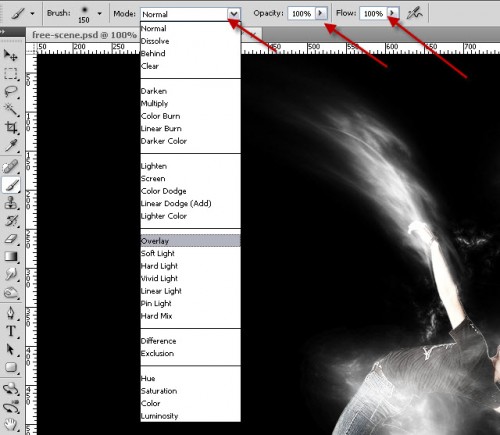
Task: Click the Opacity 100% value field
Action: click(x=302, y=14)
